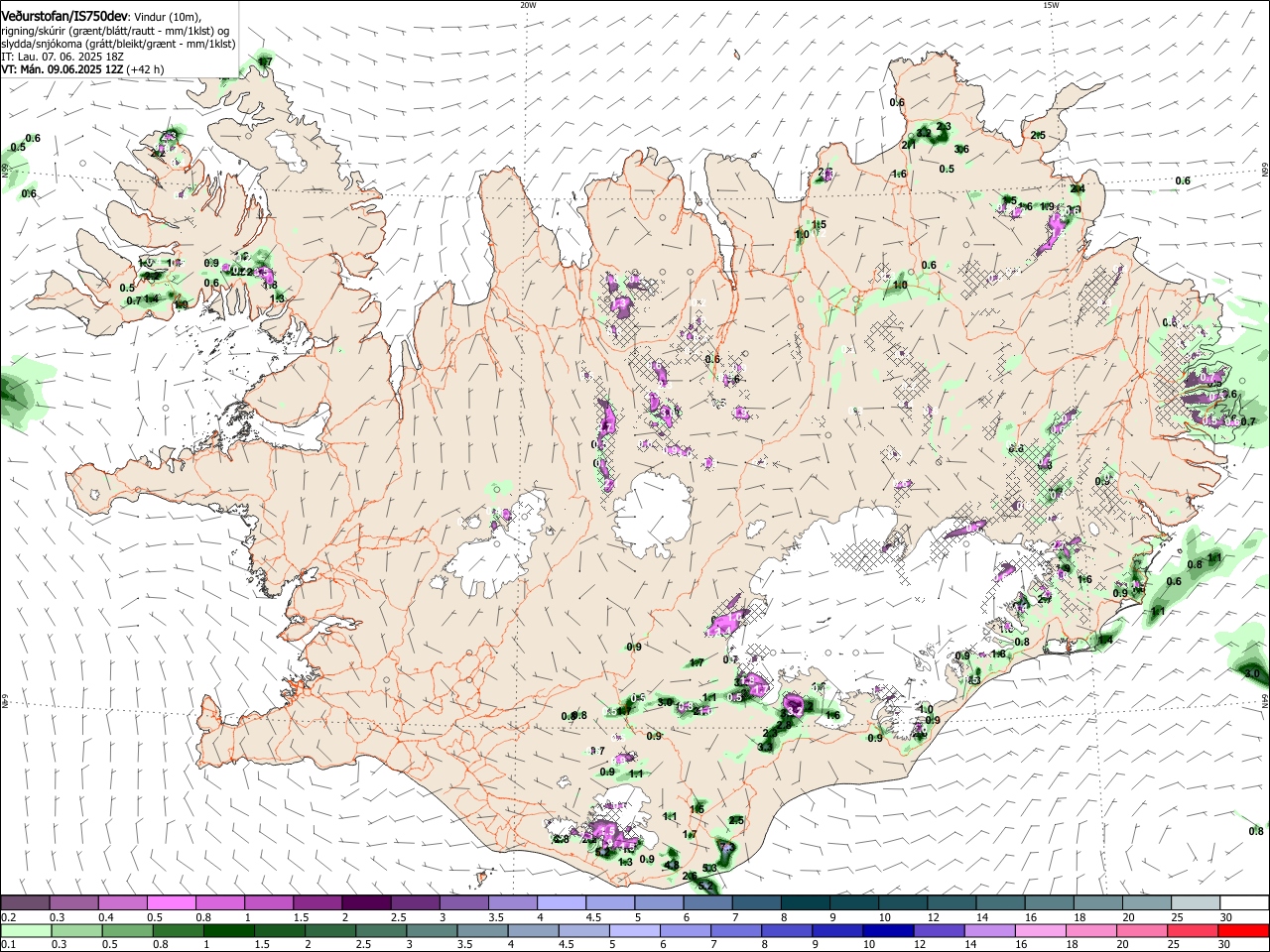Click the 25–30 red-pink lower legend swatch
1270x952 pixels.
(x=1195, y=931)
